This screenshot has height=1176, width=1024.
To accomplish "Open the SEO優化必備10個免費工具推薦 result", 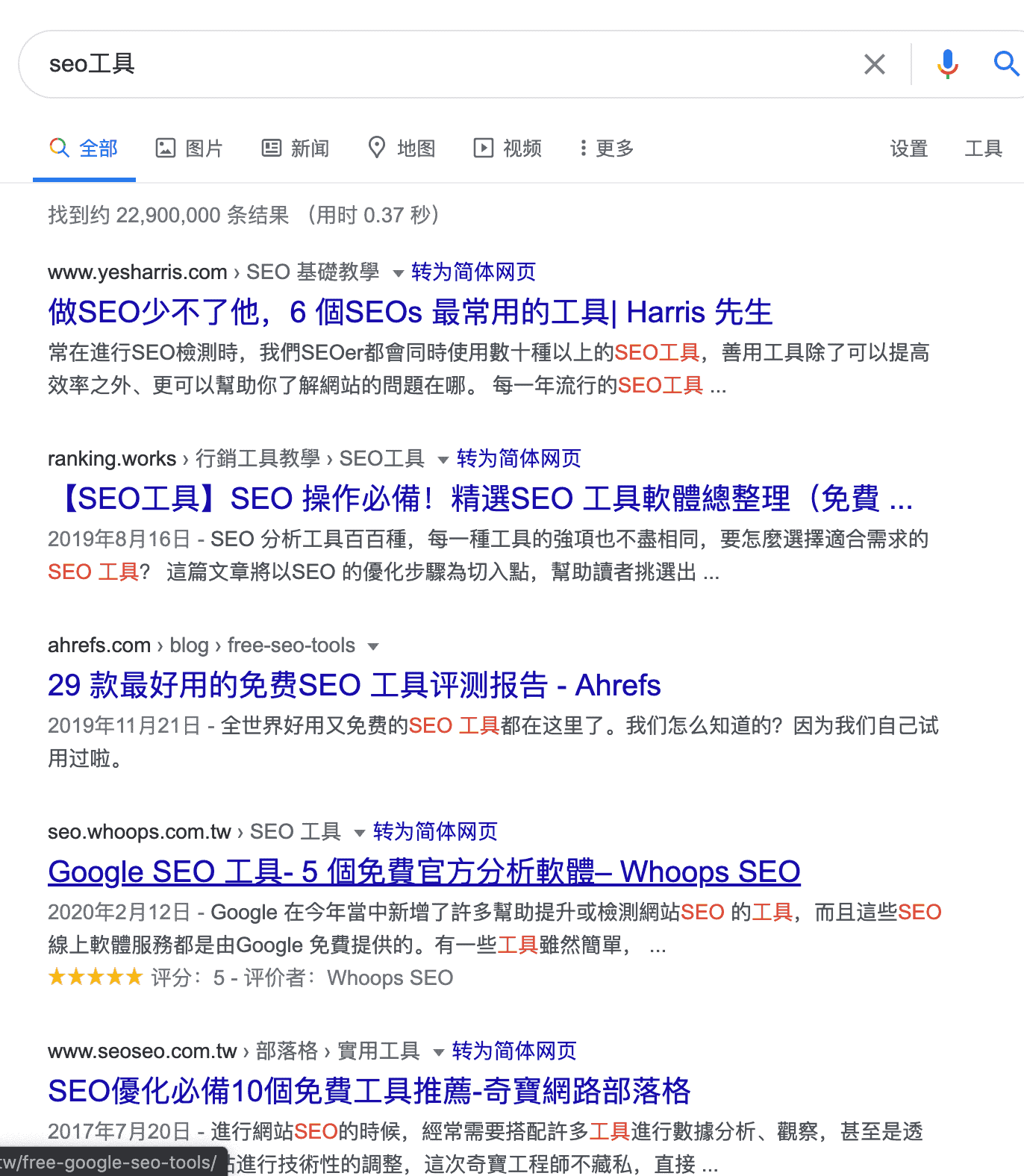I will tap(369, 1091).
